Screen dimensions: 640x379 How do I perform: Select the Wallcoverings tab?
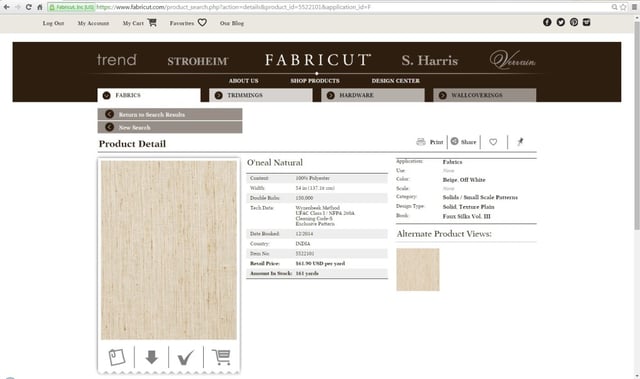(484, 95)
